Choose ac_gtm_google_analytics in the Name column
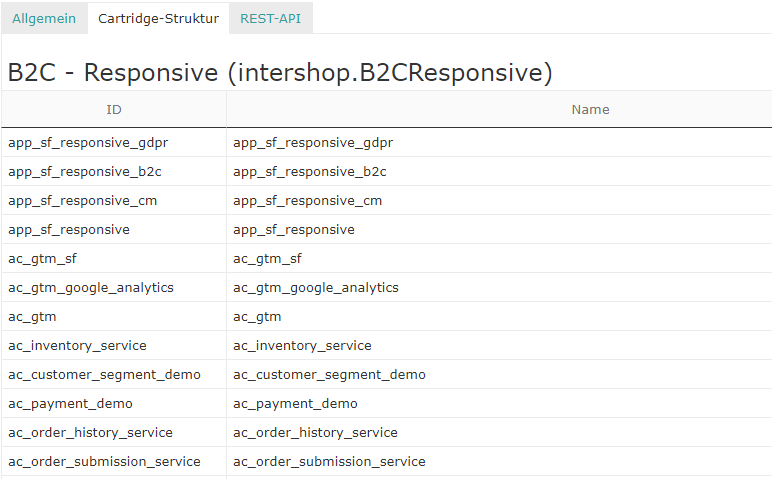 click(x=316, y=288)
